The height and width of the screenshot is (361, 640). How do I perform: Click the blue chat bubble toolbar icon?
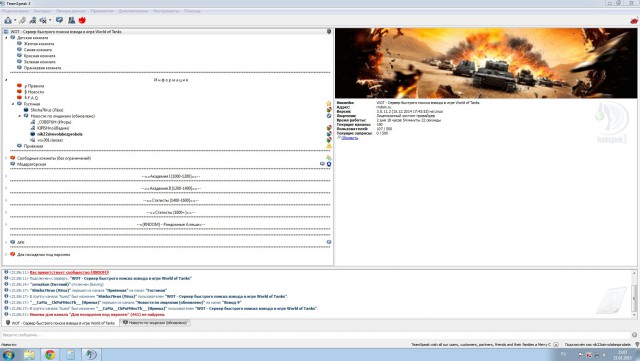[60, 20]
